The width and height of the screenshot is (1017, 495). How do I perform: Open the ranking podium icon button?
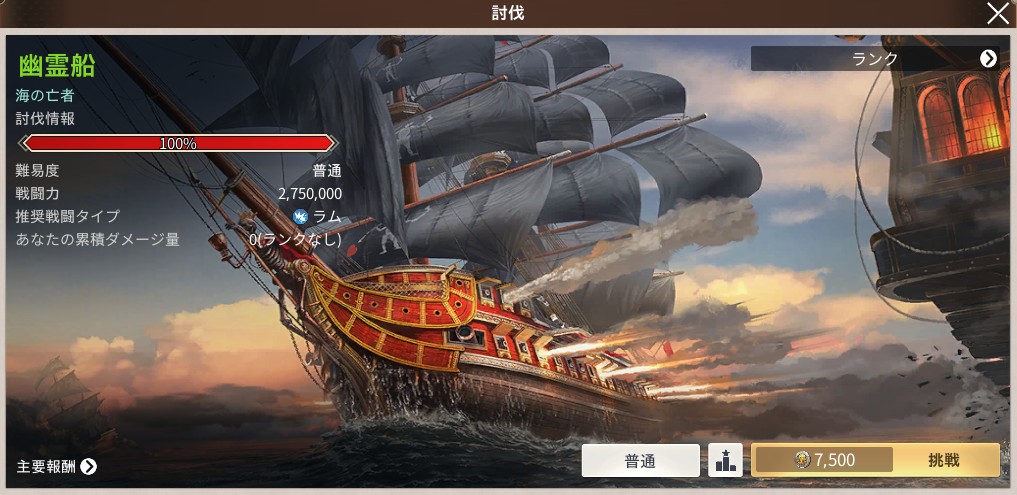pos(725,460)
